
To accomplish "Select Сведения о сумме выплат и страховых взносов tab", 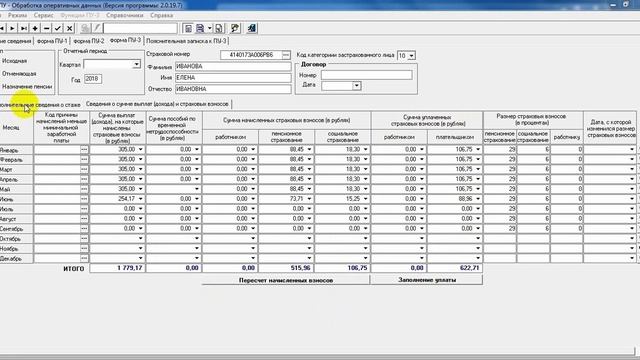I will (x=157, y=104).
